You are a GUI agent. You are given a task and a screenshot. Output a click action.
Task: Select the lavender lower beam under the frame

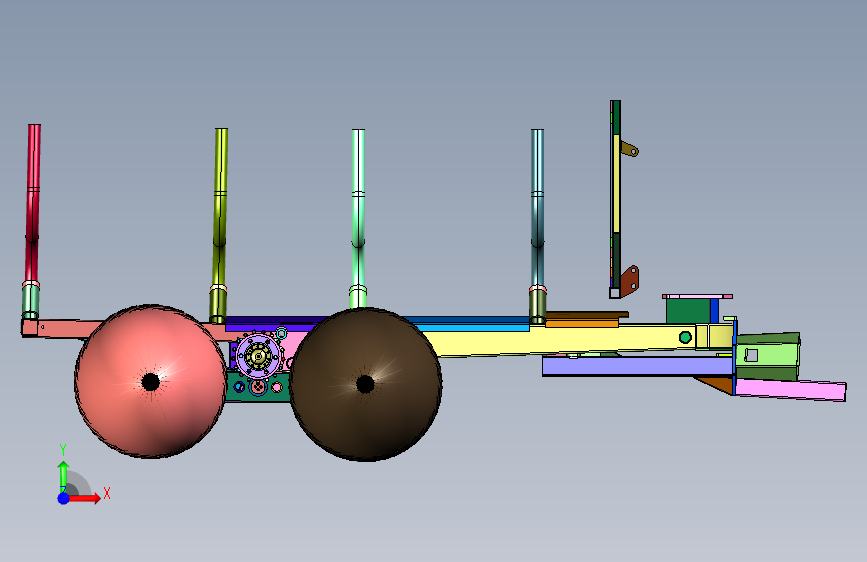(638, 366)
